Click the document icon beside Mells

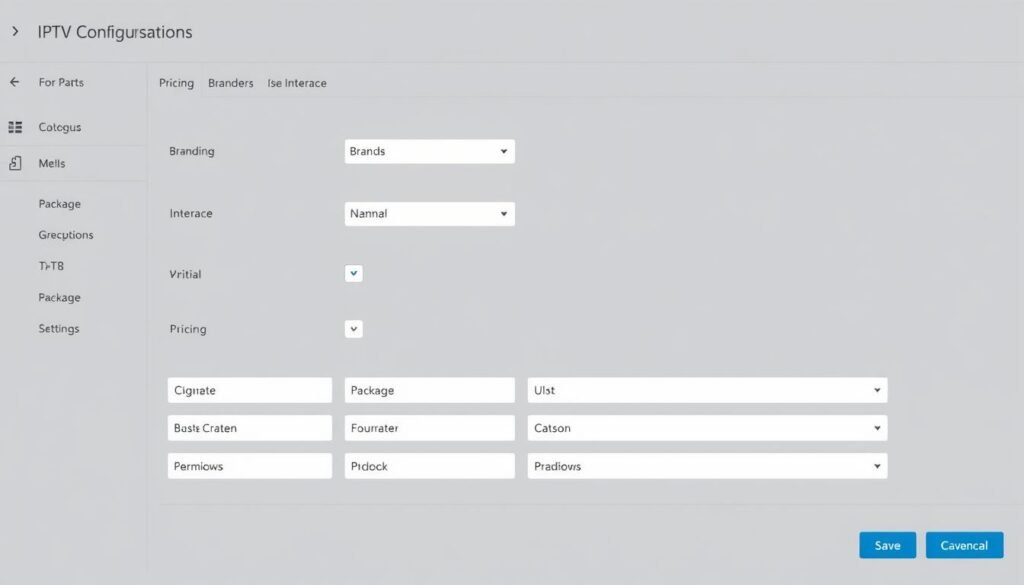point(15,162)
